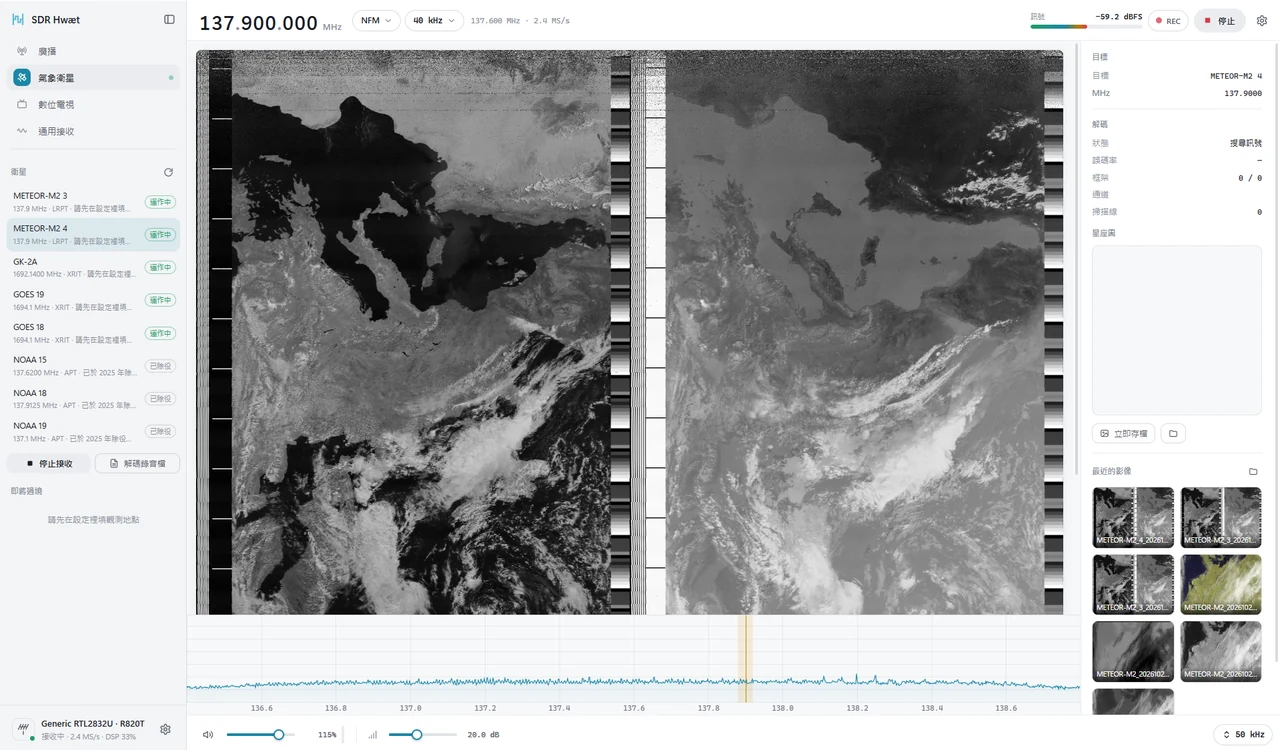Click the 停止接收 stop receiving button

(x=49, y=463)
